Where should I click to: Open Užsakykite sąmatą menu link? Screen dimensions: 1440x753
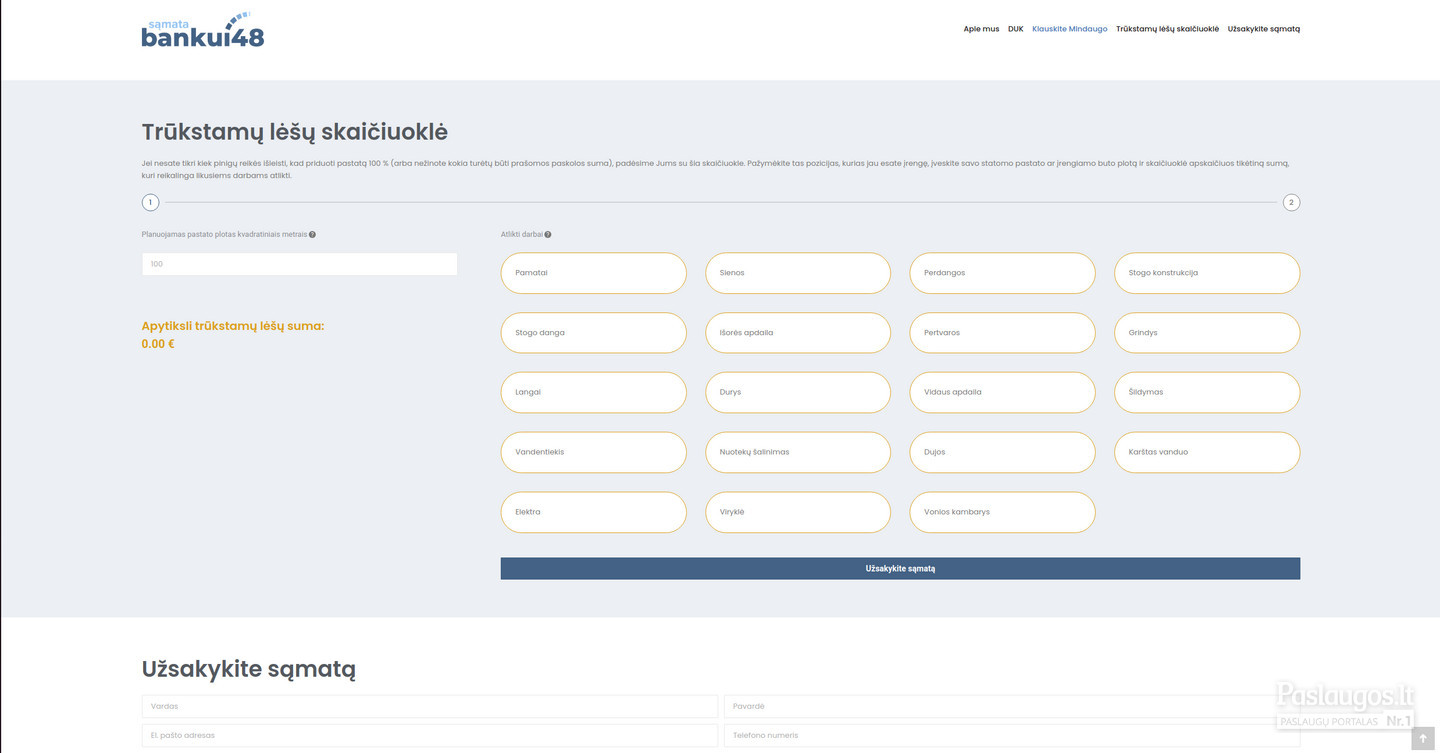click(x=1264, y=29)
